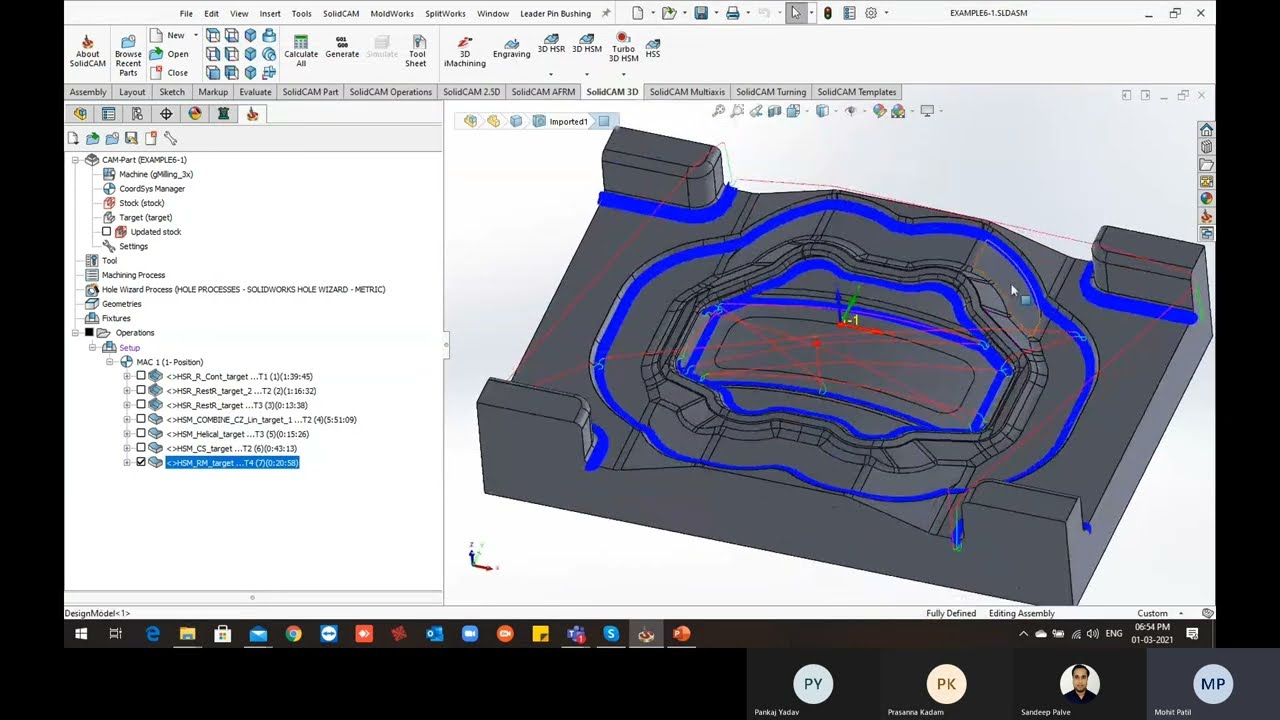Expand the HSR_R_Cont_target operation node

(x=127, y=376)
